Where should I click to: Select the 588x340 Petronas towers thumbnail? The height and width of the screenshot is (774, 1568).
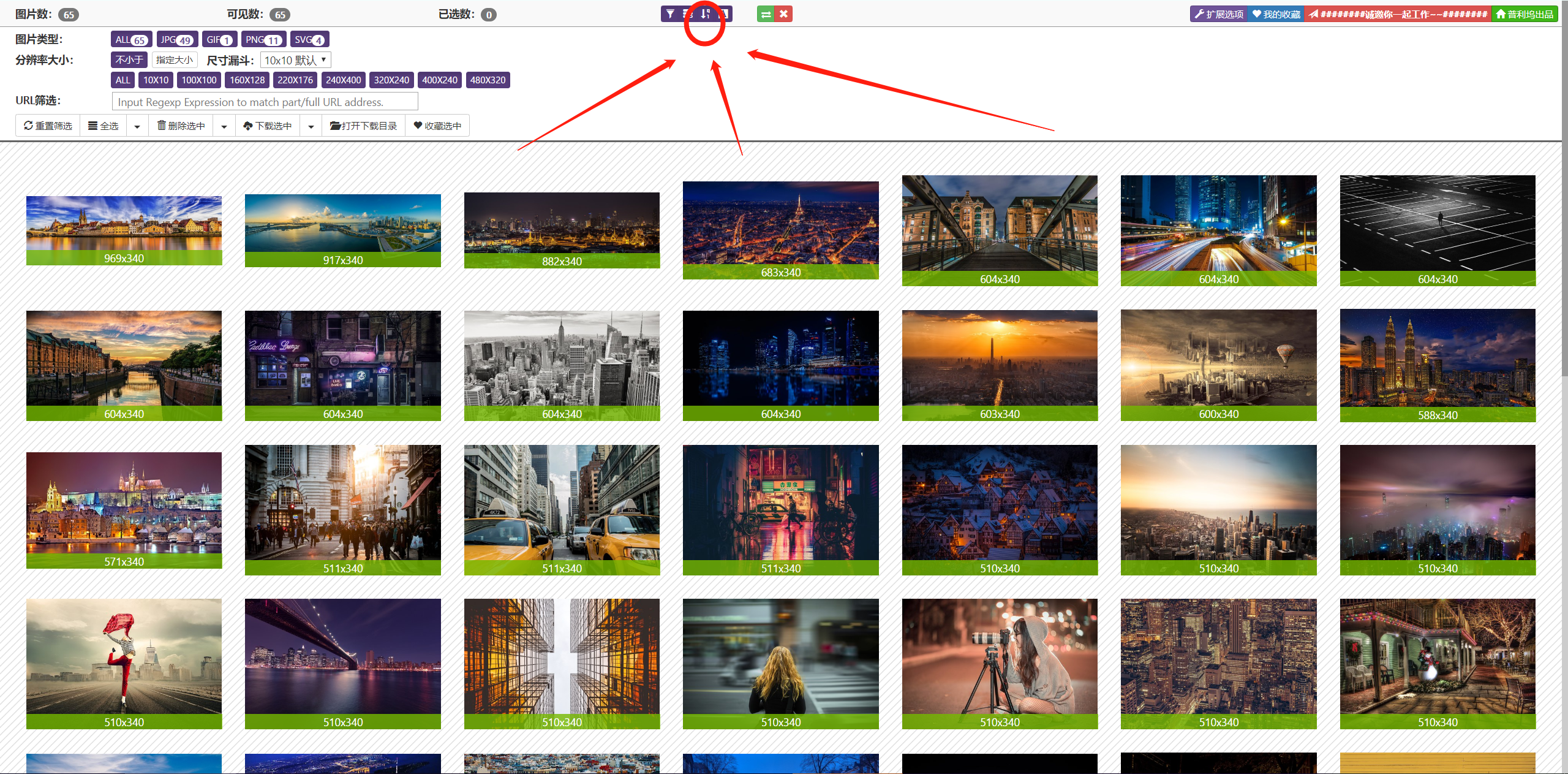(x=1438, y=365)
